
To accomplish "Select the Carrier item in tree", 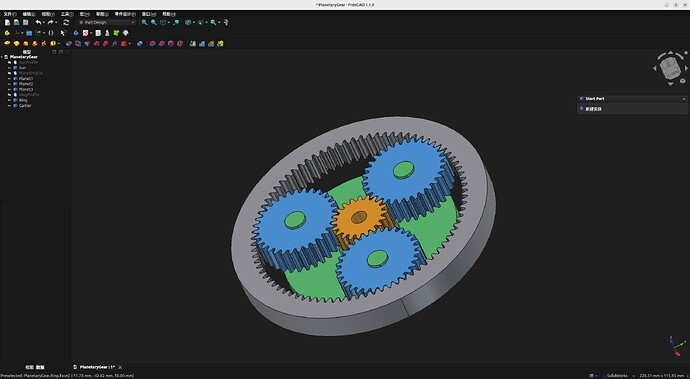I will [25, 105].
